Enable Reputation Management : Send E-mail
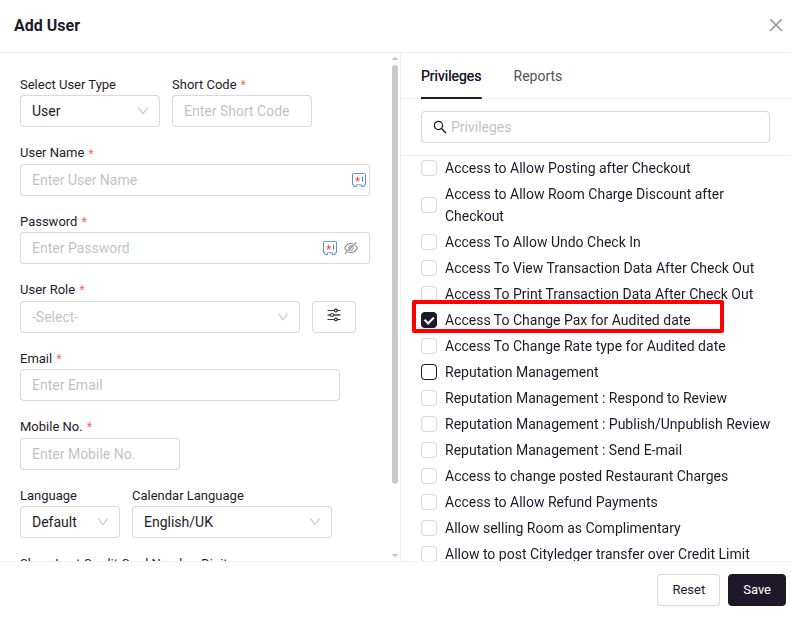The width and height of the screenshot is (791, 619). 429,450
